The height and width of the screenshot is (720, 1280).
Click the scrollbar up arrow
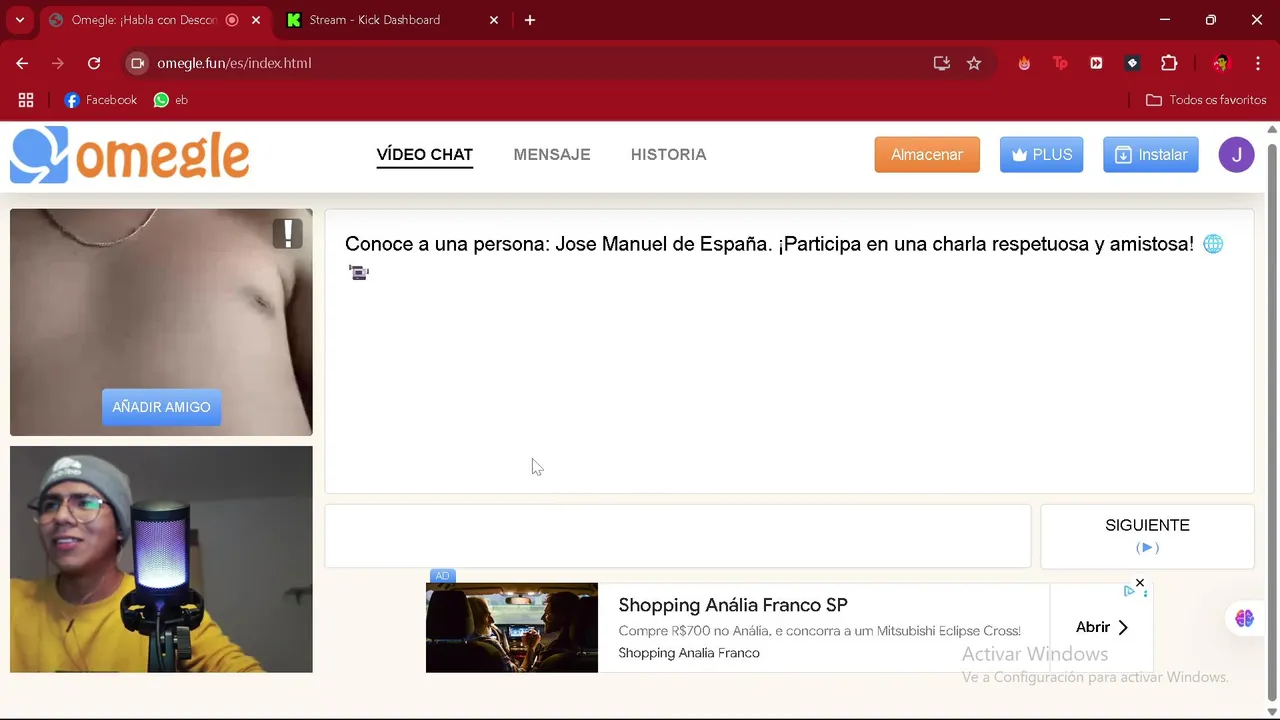click(x=1272, y=129)
